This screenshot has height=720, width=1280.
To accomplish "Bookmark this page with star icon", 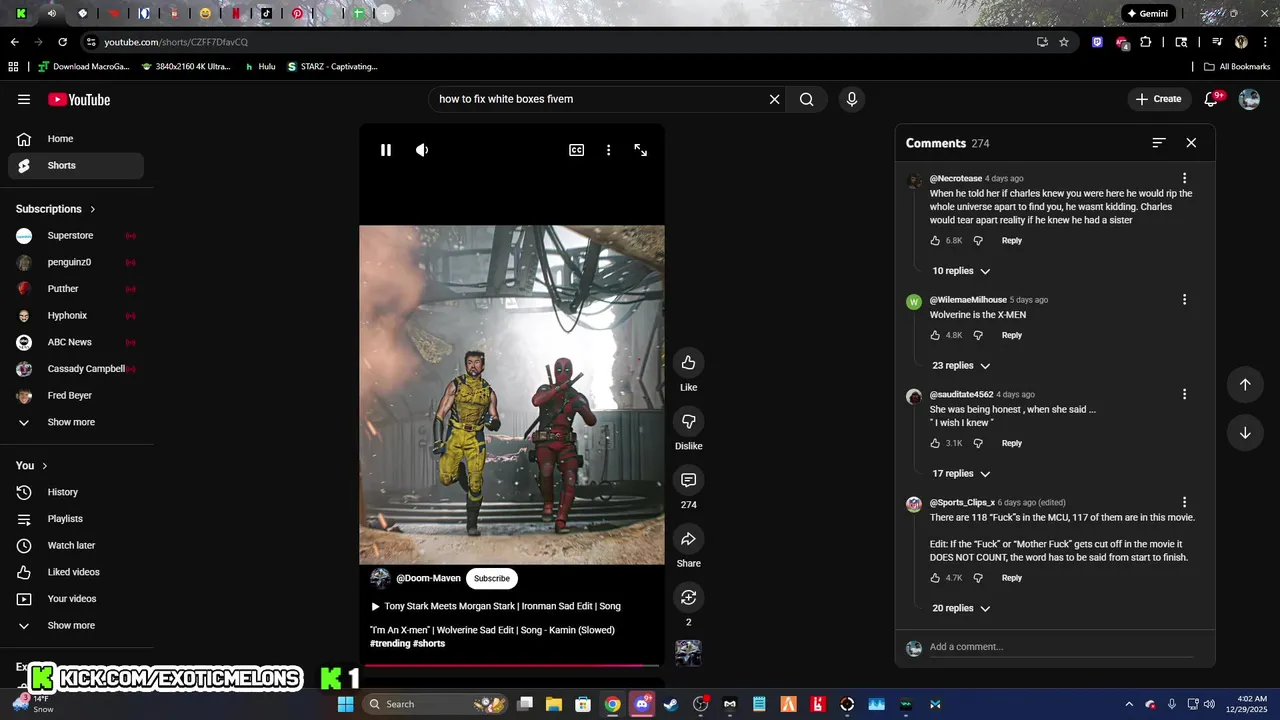I will [x=1064, y=42].
